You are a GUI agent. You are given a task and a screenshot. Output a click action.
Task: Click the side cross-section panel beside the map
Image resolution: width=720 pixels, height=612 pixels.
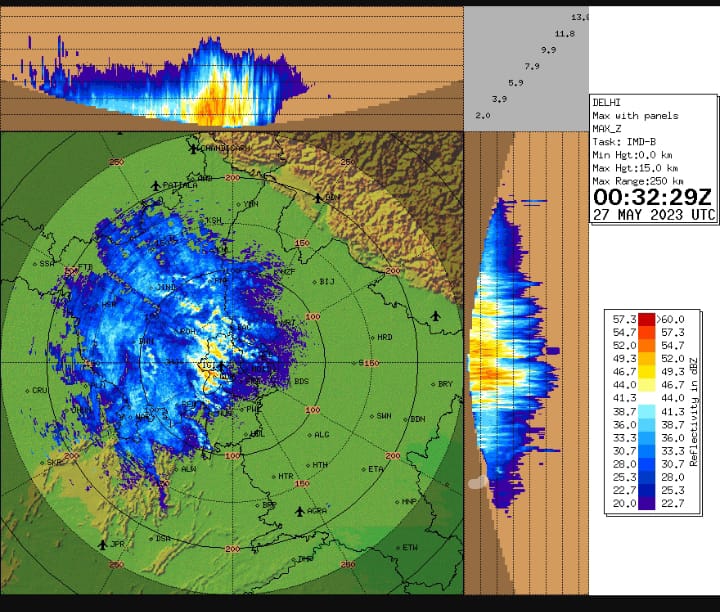[526, 363]
